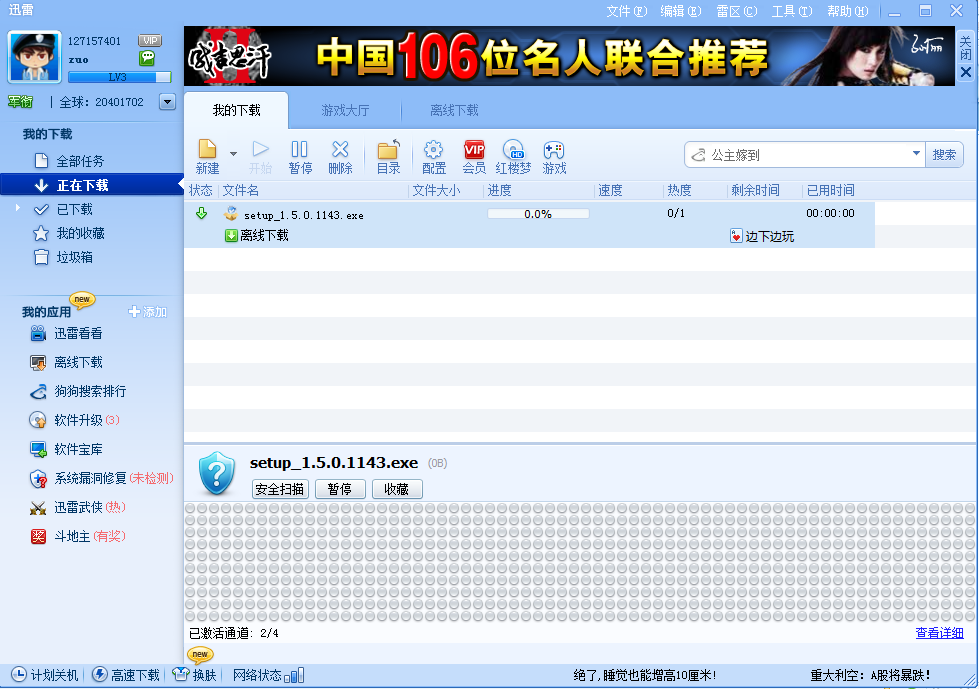Open 迅雷武侠 app
The image size is (979, 689).
[77, 507]
